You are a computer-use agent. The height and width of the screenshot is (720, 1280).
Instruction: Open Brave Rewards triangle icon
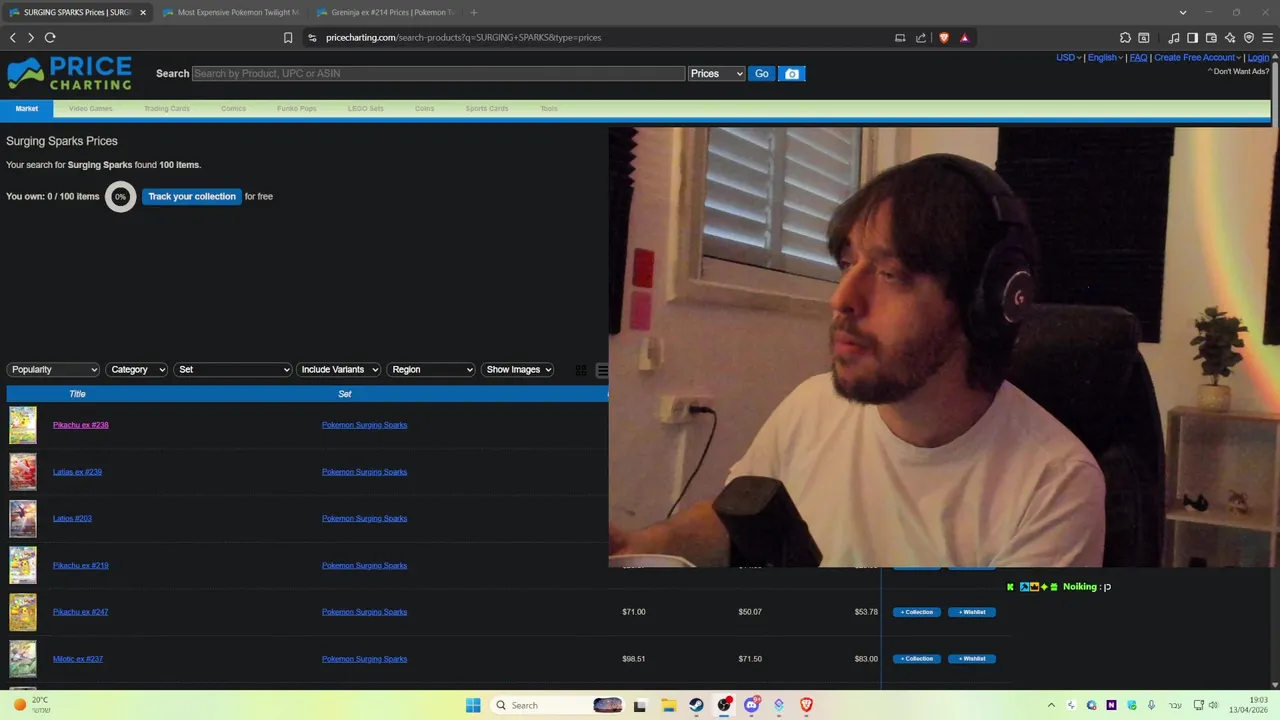pos(964,38)
